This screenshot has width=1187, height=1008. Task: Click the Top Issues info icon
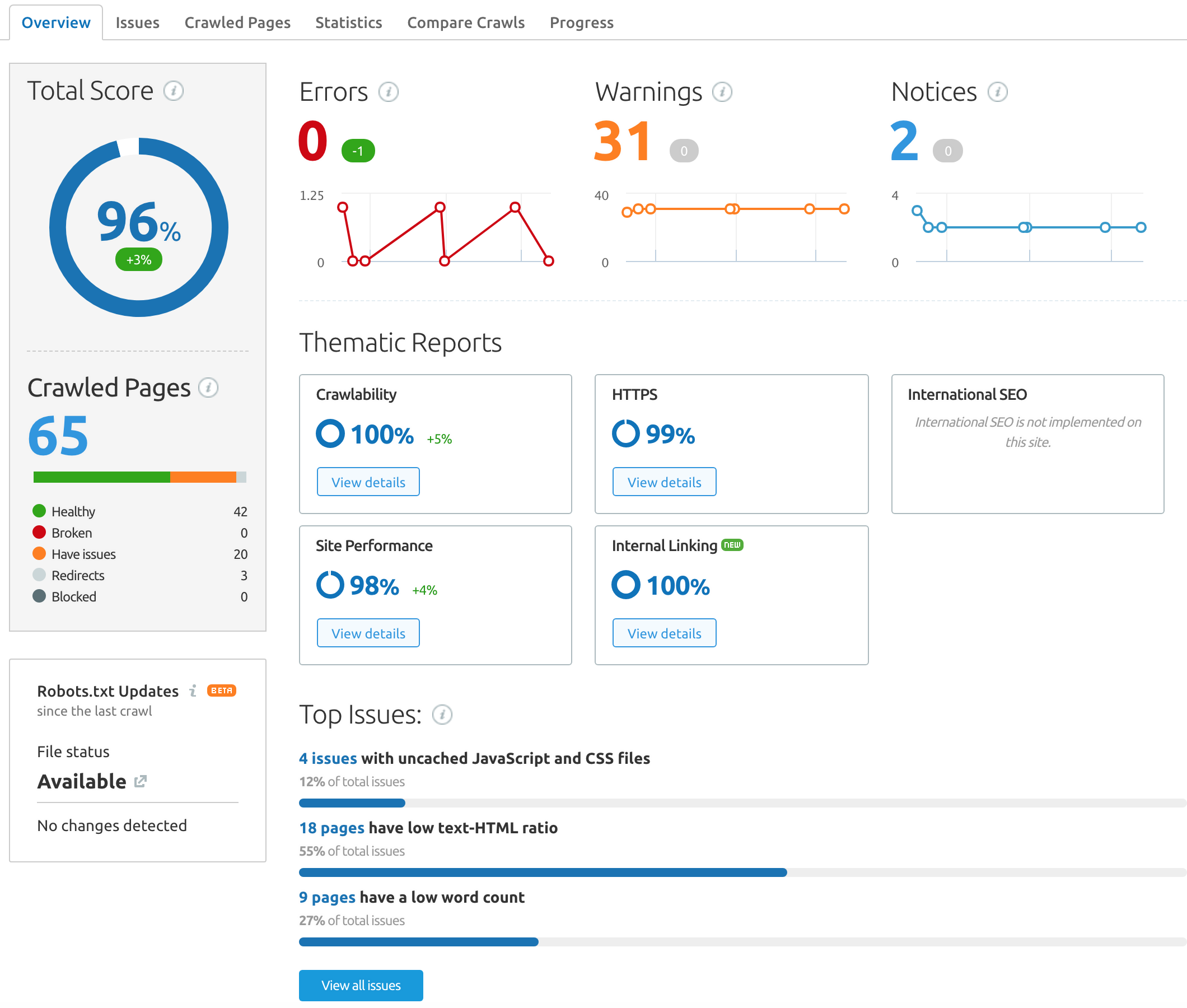[442, 715]
